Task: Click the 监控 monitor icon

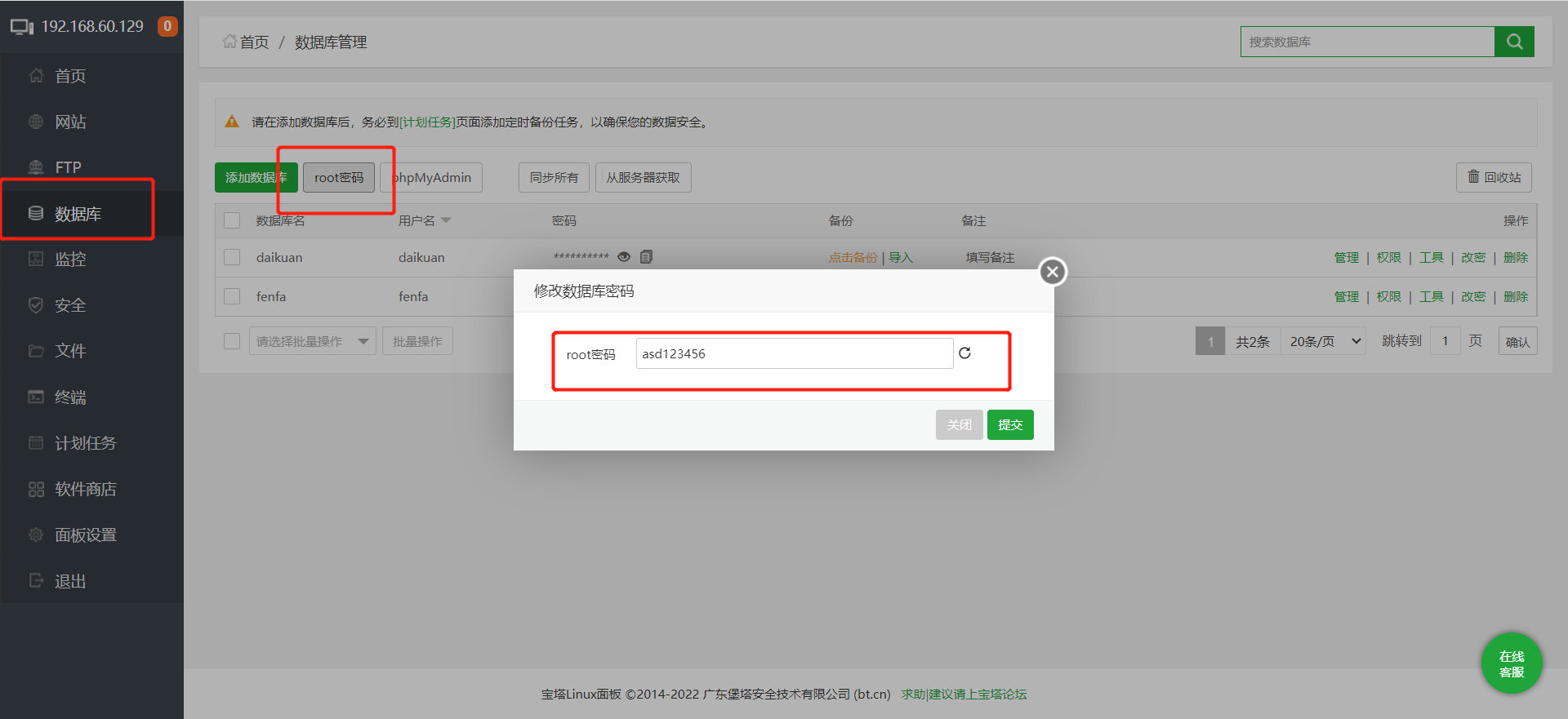Action: tap(36, 259)
